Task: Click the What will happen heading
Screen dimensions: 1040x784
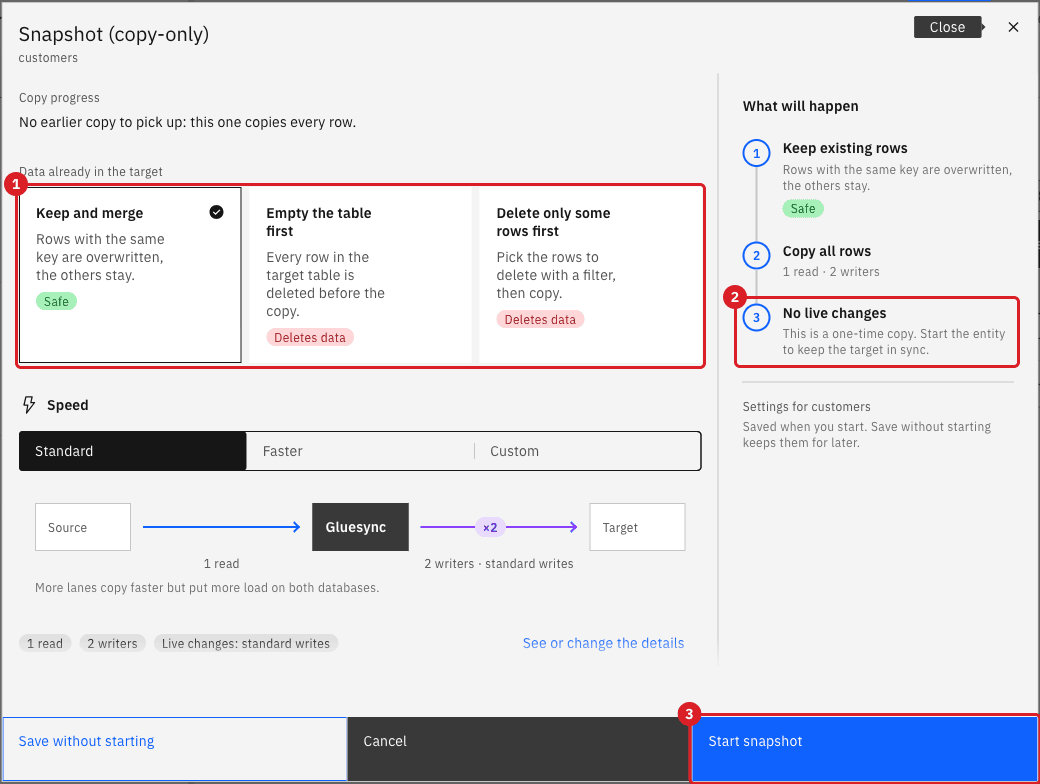Action: tap(801, 106)
